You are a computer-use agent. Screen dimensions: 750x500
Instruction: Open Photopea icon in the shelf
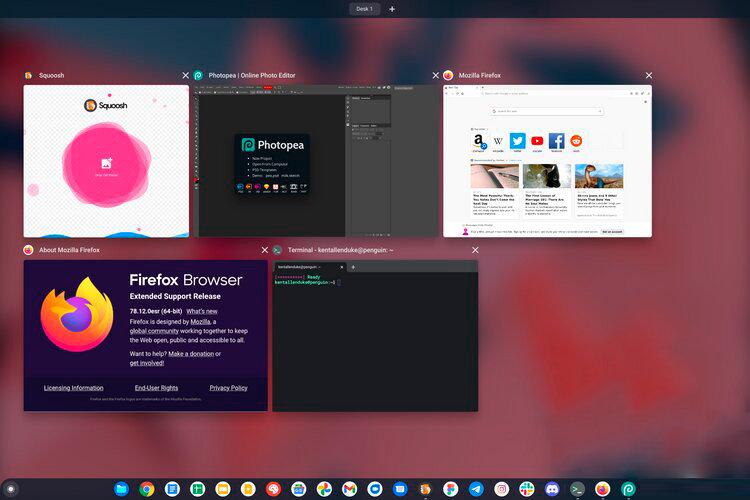(x=628, y=489)
